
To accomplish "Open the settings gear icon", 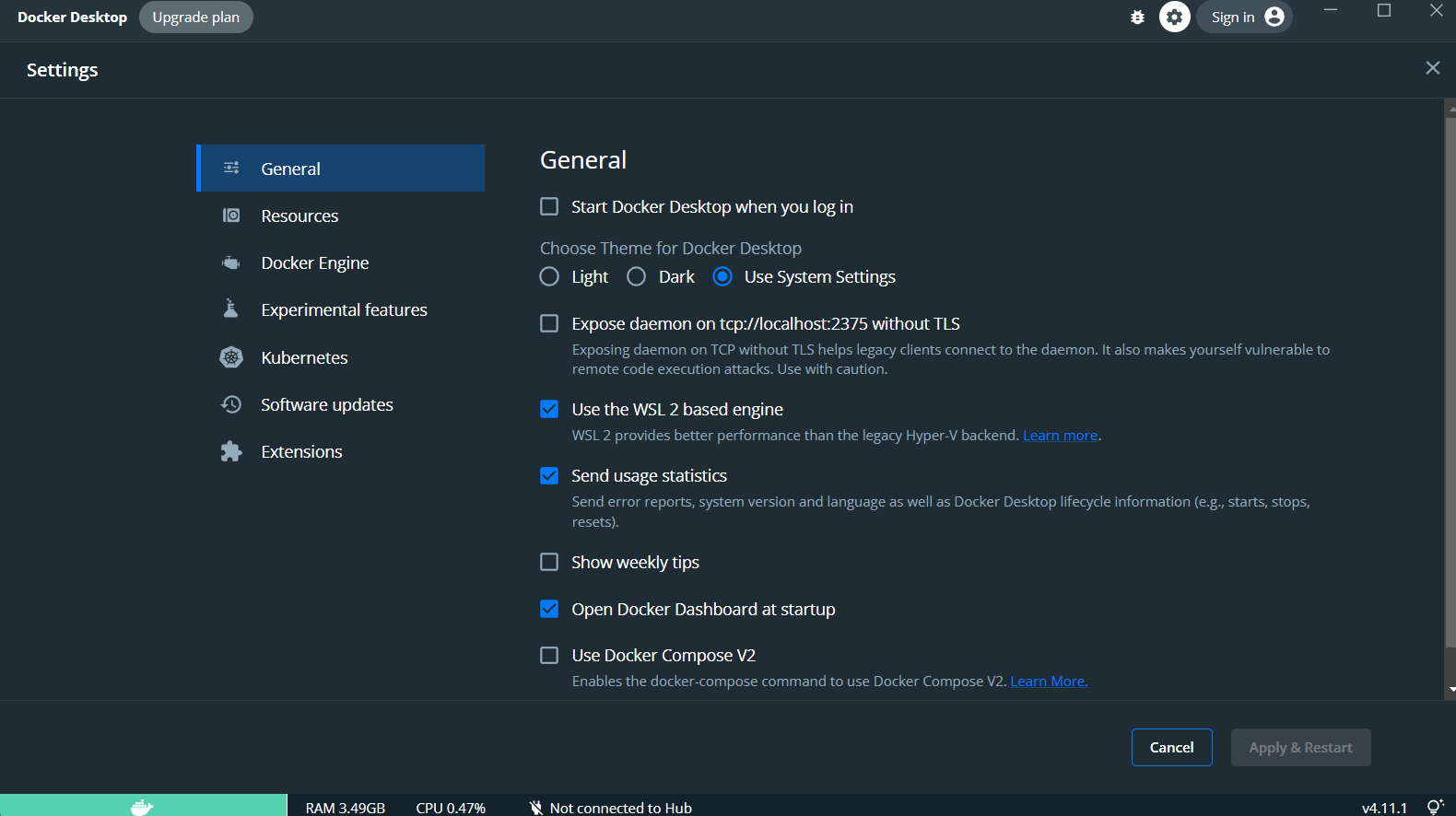I will [x=1175, y=17].
